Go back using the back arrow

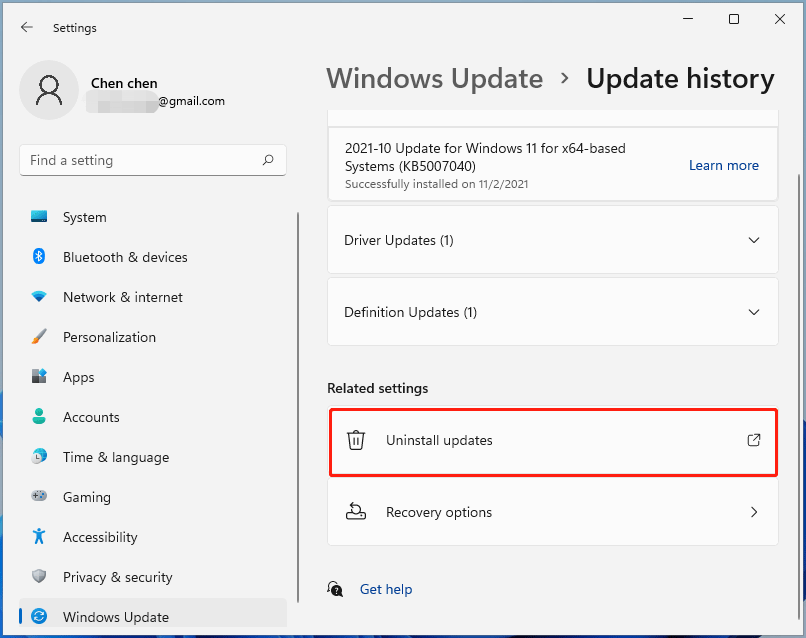27,27
